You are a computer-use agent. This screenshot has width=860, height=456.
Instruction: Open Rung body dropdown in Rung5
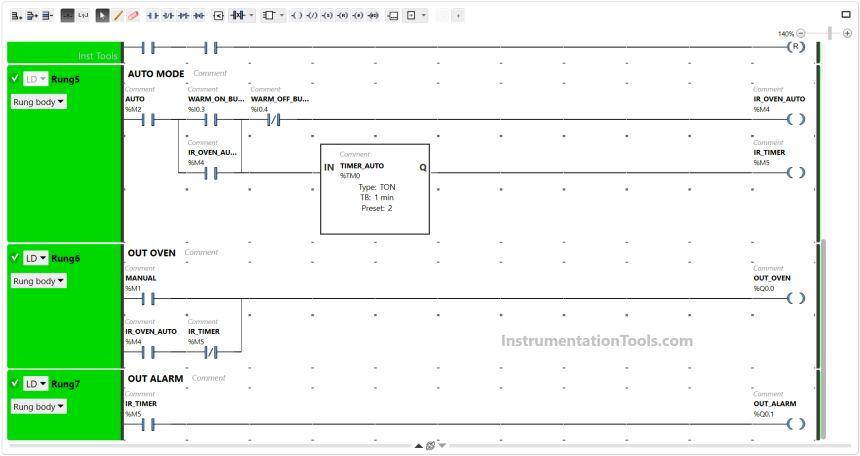pyautogui.click(x=39, y=102)
